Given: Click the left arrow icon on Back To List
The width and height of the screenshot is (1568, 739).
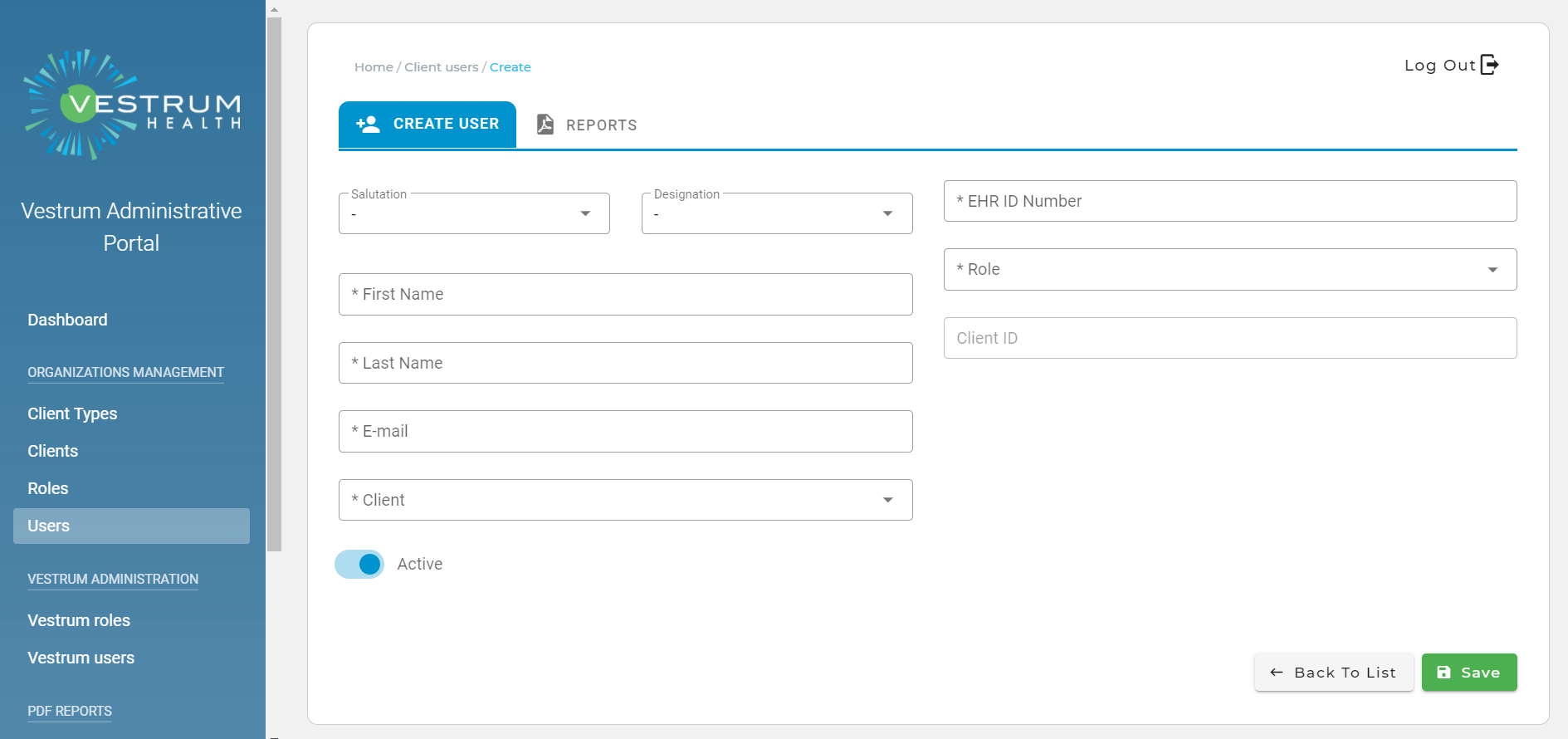Looking at the screenshot, I should 1277,673.
